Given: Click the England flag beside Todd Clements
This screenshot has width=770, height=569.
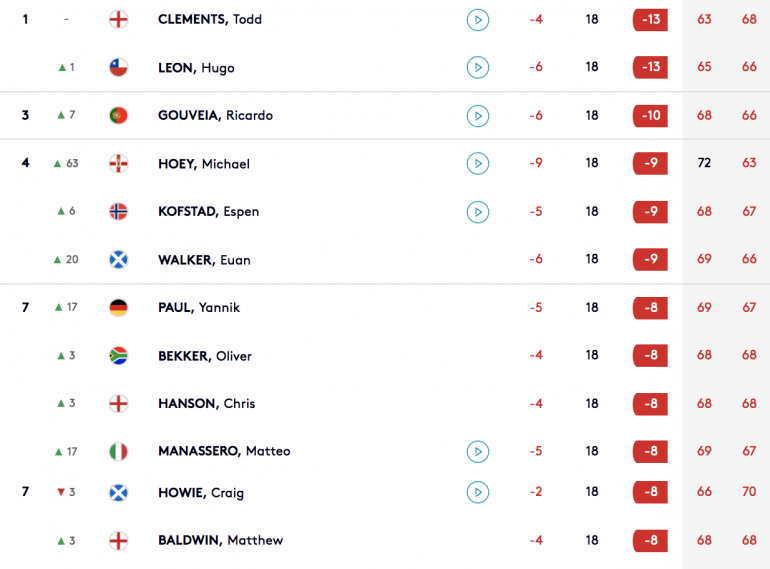Looking at the screenshot, I should pyautogui.click(x=118, y=20).
